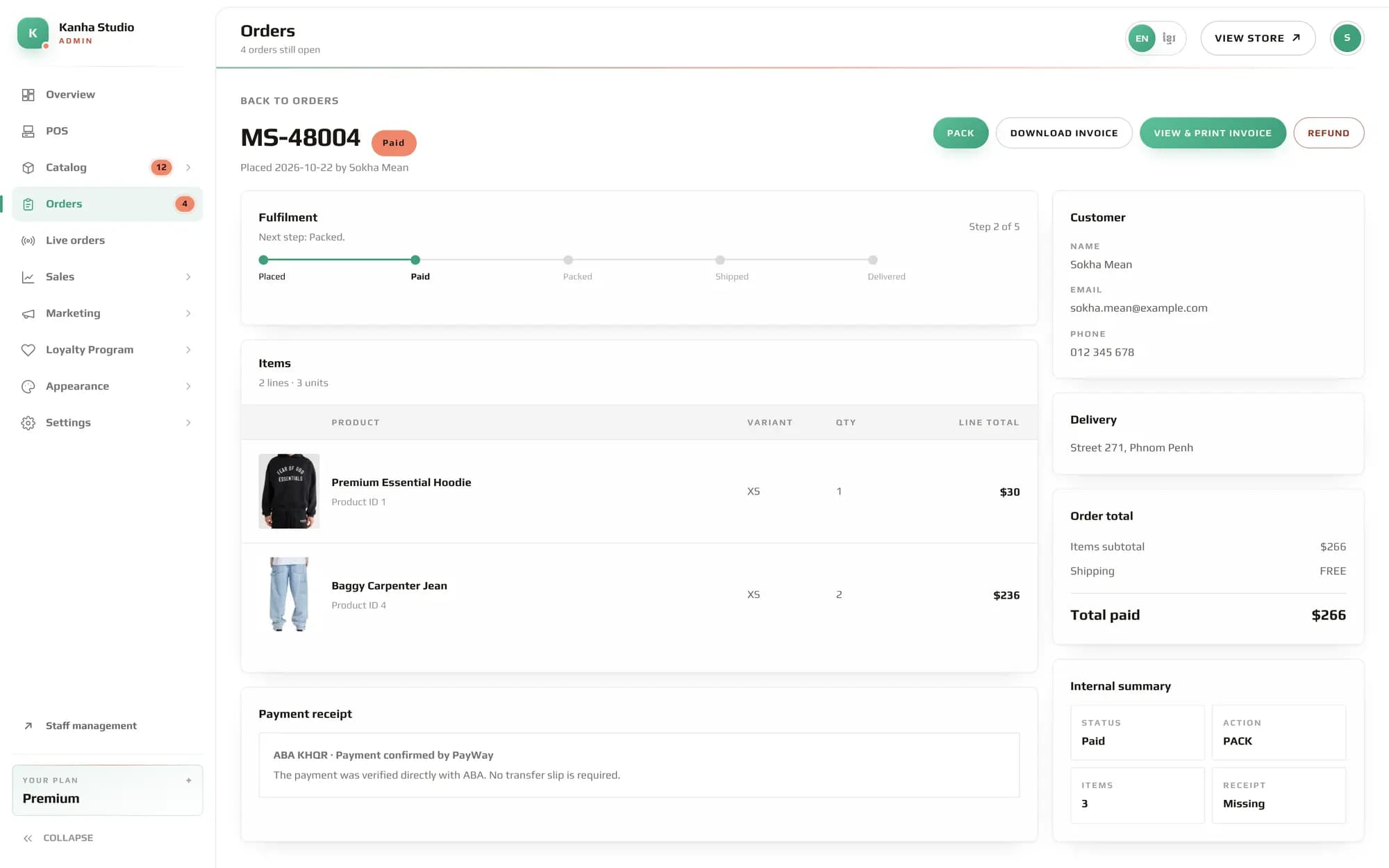Expand the Marketing submenu chevron
Image resolution: width=1389 pixels, height=868 pixels.
[188, 314]
